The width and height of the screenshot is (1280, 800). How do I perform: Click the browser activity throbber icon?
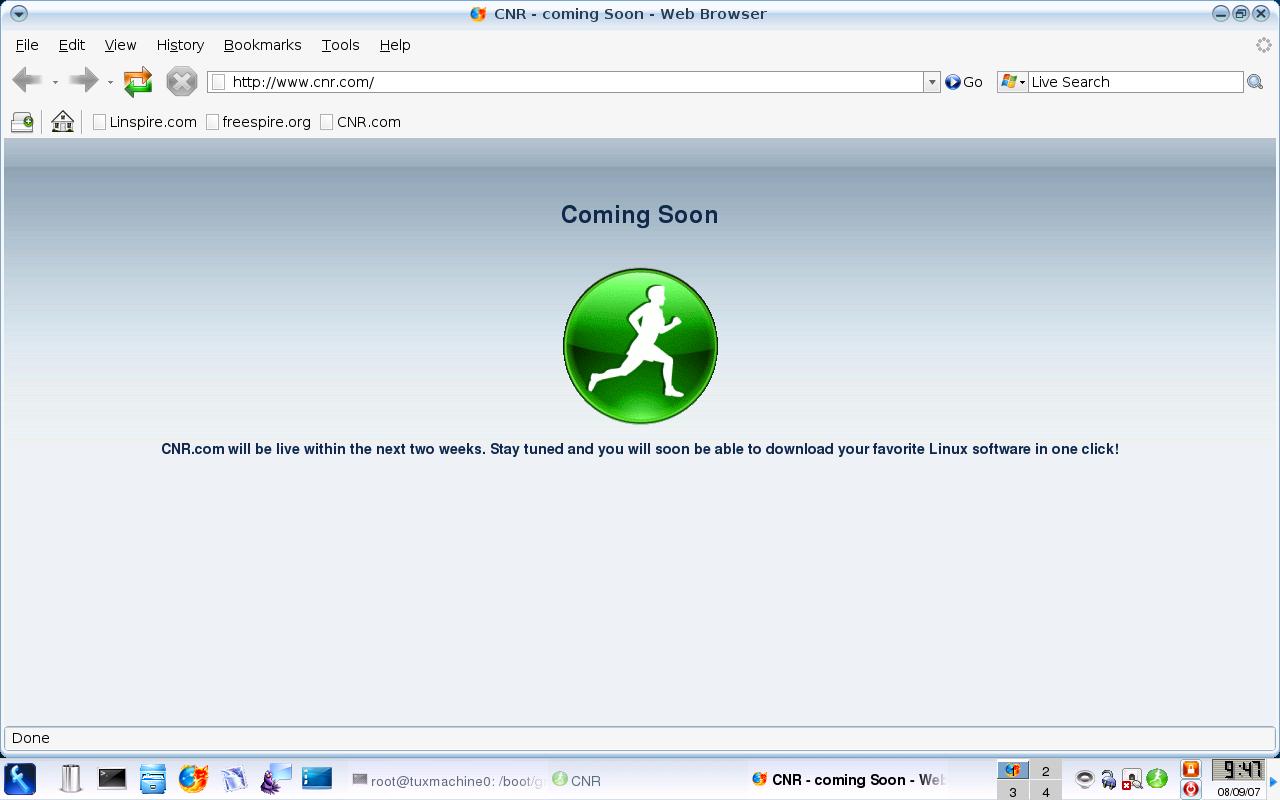1264,45
